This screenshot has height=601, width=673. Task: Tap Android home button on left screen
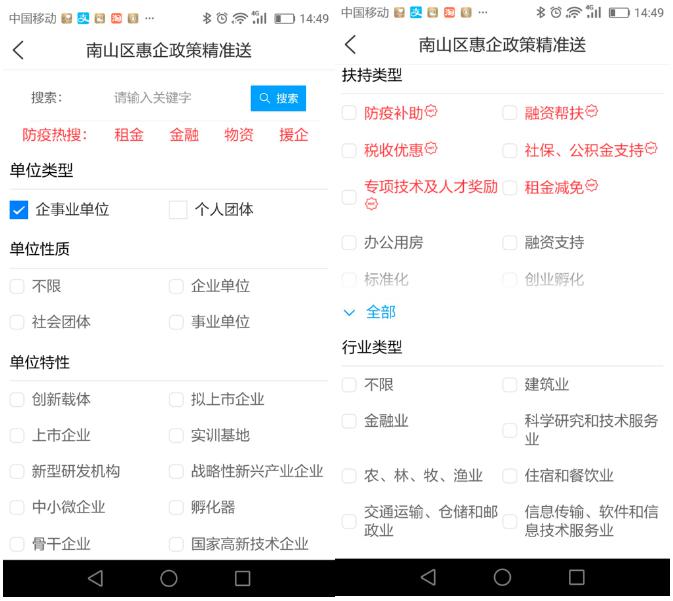tap(169, 578)
